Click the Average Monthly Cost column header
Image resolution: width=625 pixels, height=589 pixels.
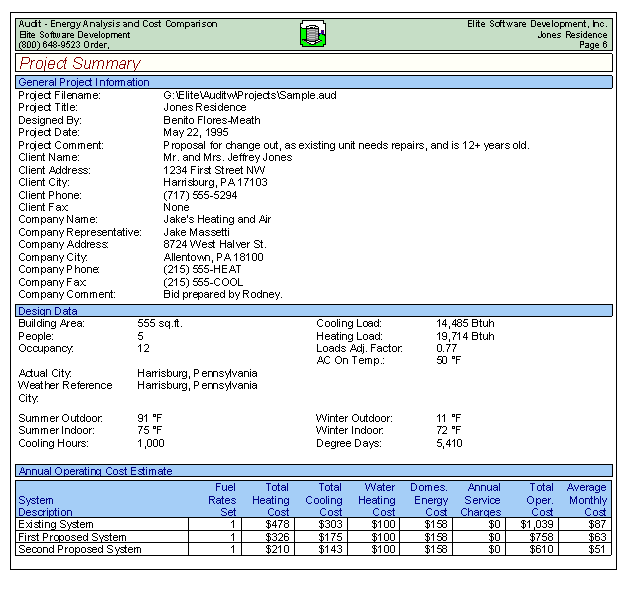click(x=586, y=499)
